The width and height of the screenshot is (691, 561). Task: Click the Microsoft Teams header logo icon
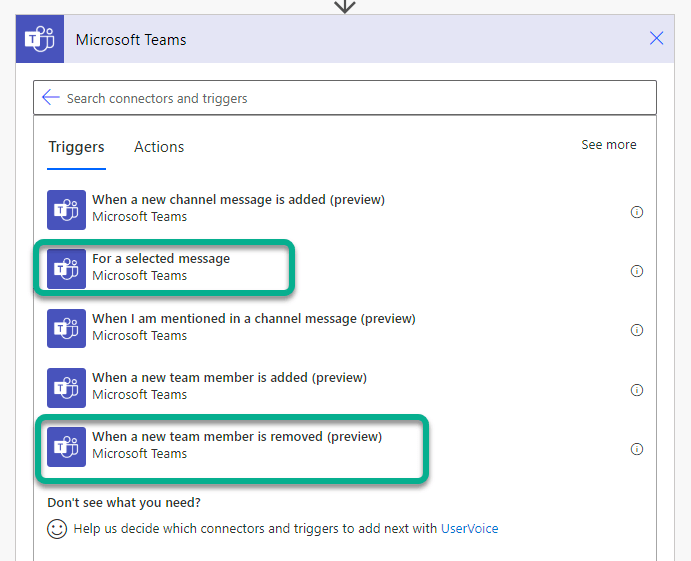pyautogui.click(x=40, y=40)
